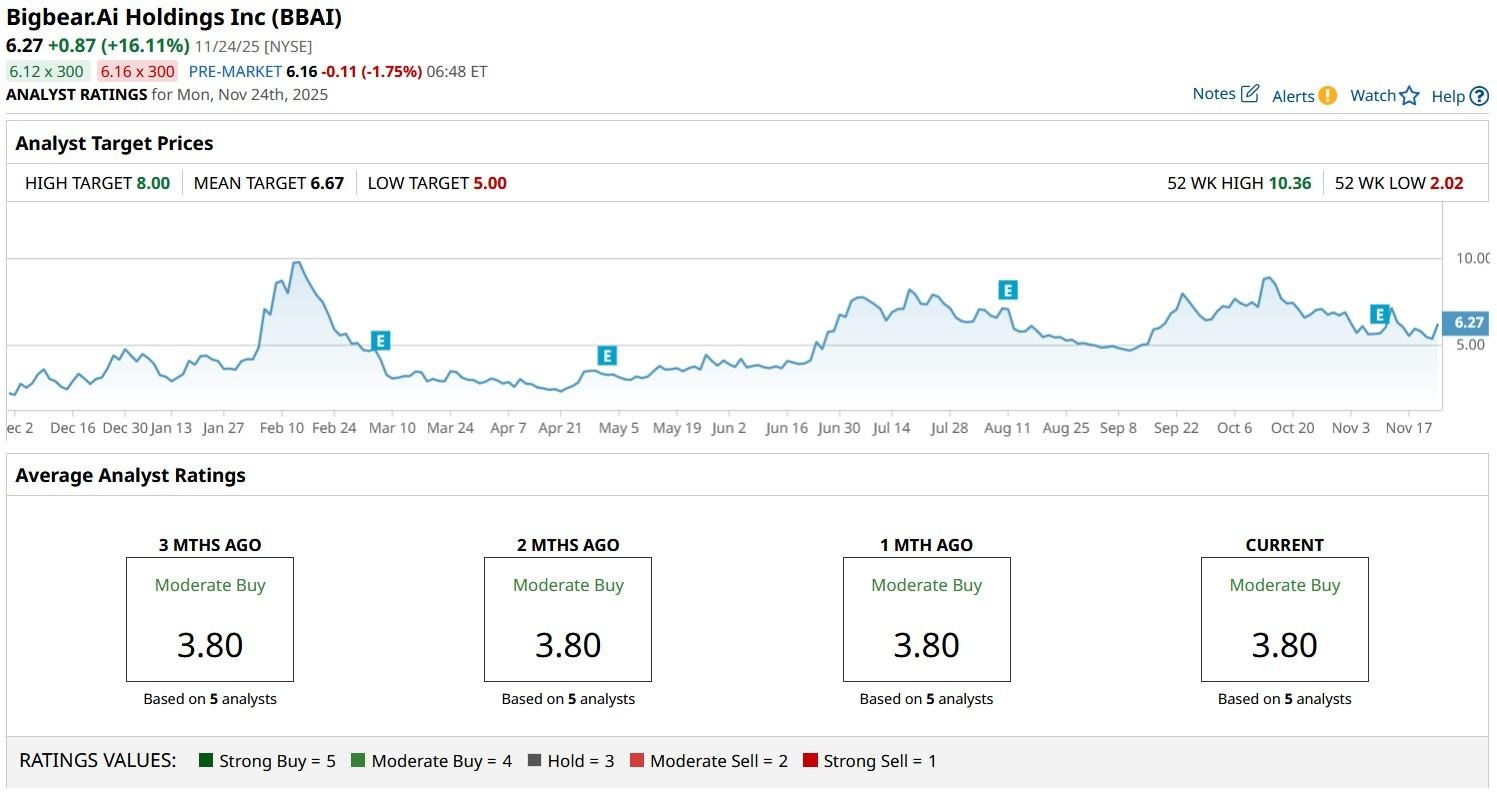Click the E earnings marker near Aug 11

[1007, 289]
